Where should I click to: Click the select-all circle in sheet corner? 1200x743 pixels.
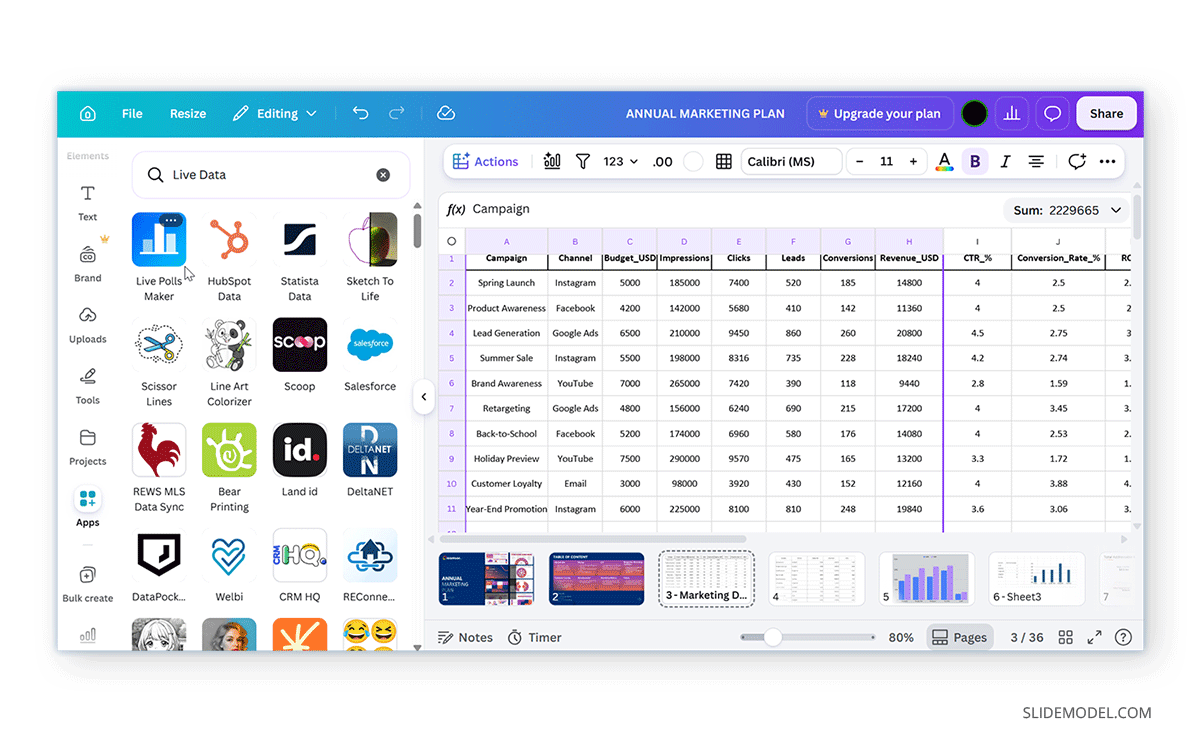451,241
